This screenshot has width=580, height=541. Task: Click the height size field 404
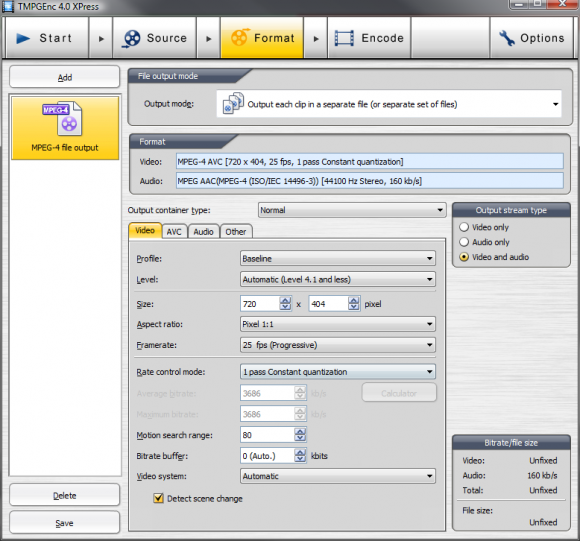tap(328, 304)
